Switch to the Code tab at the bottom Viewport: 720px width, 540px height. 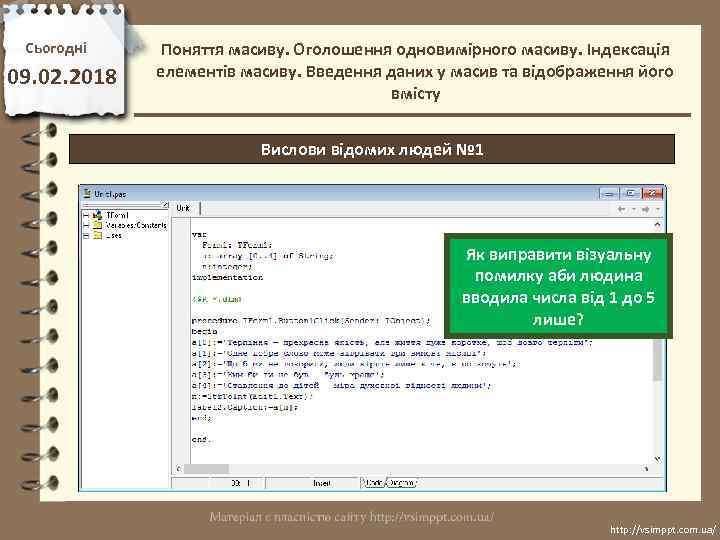[374, 483]
